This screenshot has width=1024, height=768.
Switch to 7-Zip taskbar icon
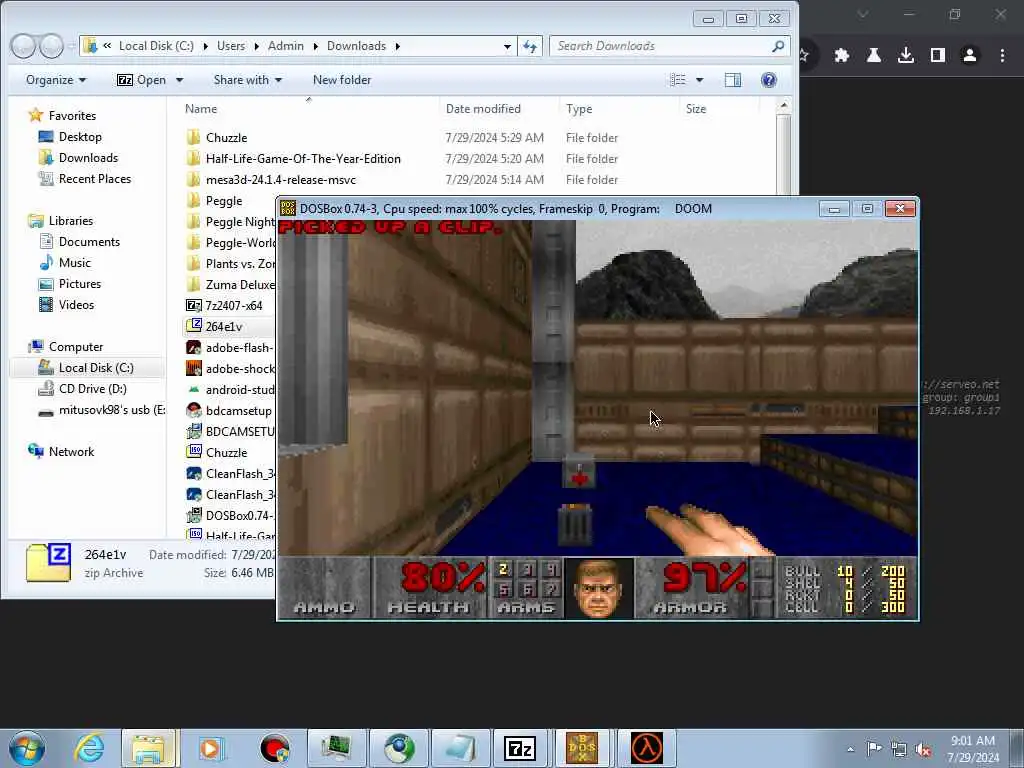[x=520, y=748]
